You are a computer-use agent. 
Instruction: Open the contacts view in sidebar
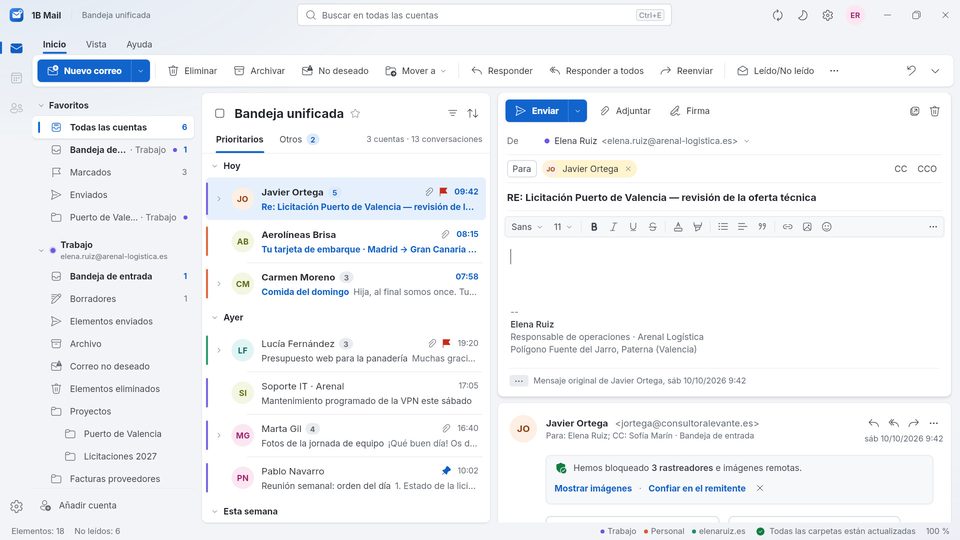pos(17,108)
